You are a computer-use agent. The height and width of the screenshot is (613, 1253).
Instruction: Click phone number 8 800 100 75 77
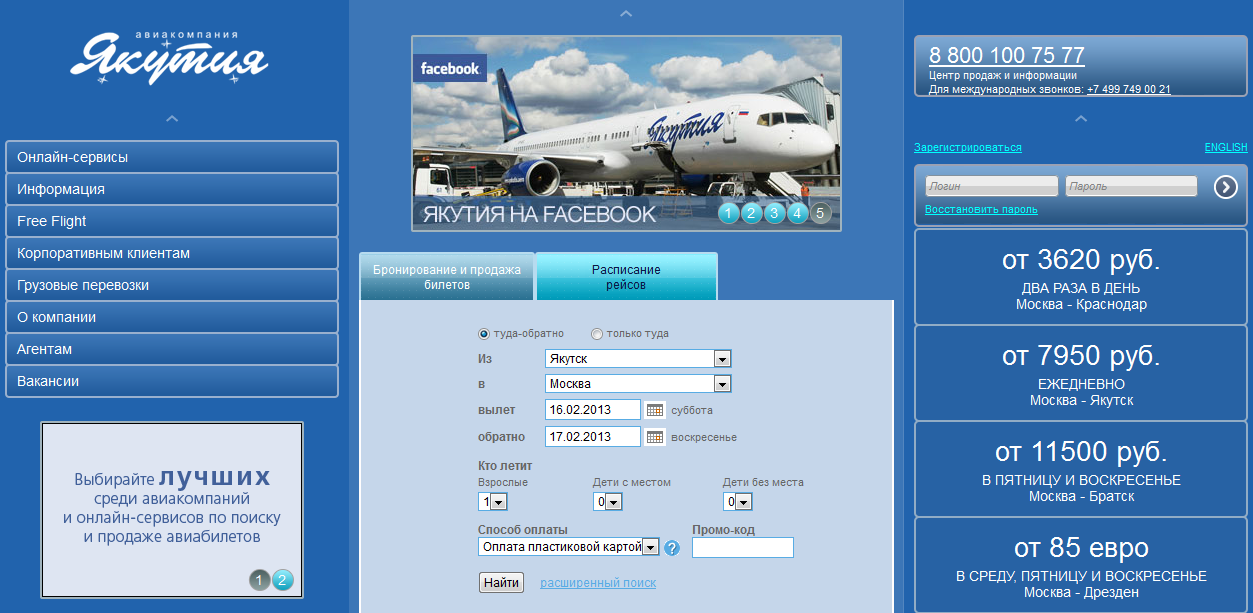point(1007,55)
